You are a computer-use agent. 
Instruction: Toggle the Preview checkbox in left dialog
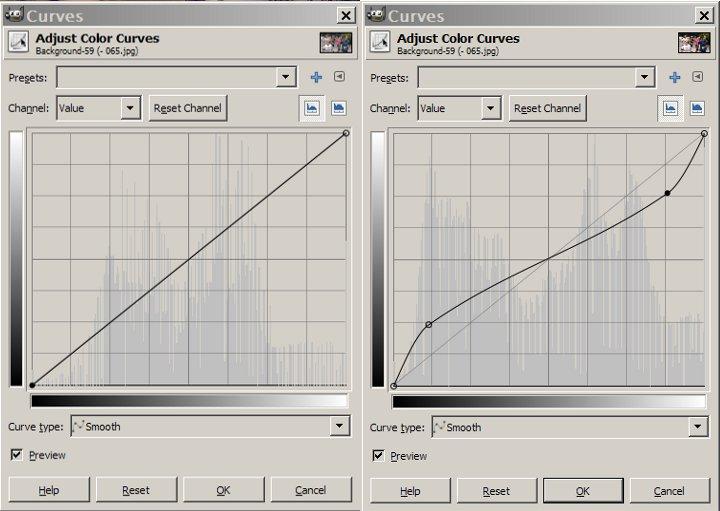16,455
